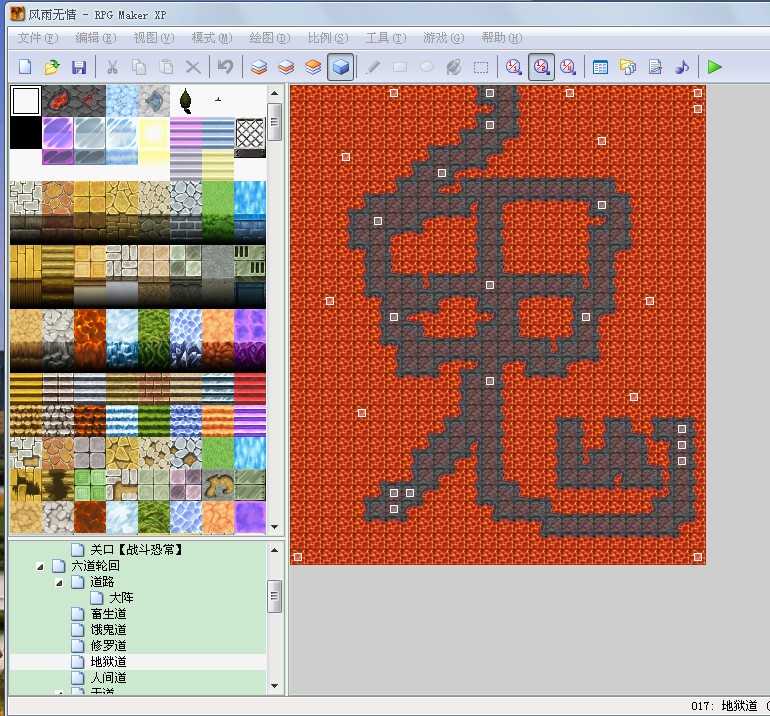Screen dimensions: 770x716
Task: Open the Database icon in toolbar
Action: tap(600, 67)
